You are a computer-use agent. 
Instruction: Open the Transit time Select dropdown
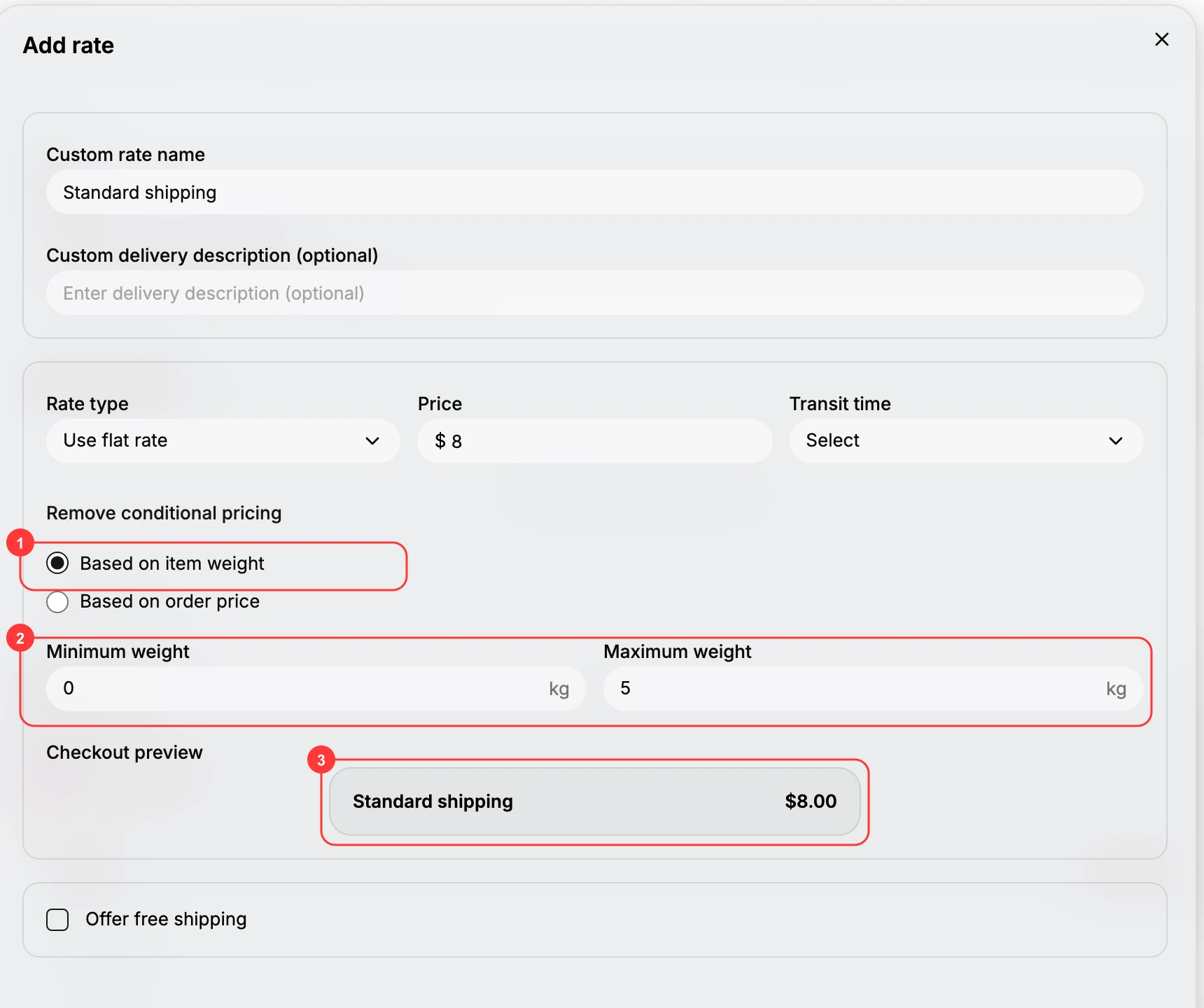tap(966, 441)
